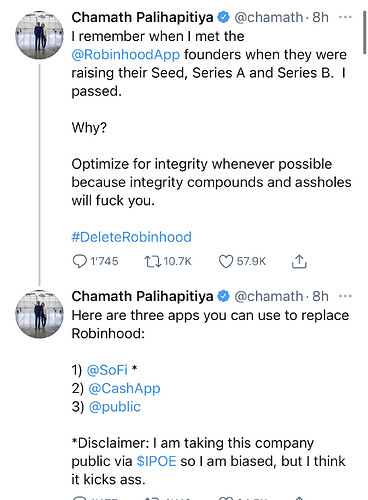Viewport: 368px width, 500px height.
Task: Open @chamath handle on first tweet
Action: 269,17
